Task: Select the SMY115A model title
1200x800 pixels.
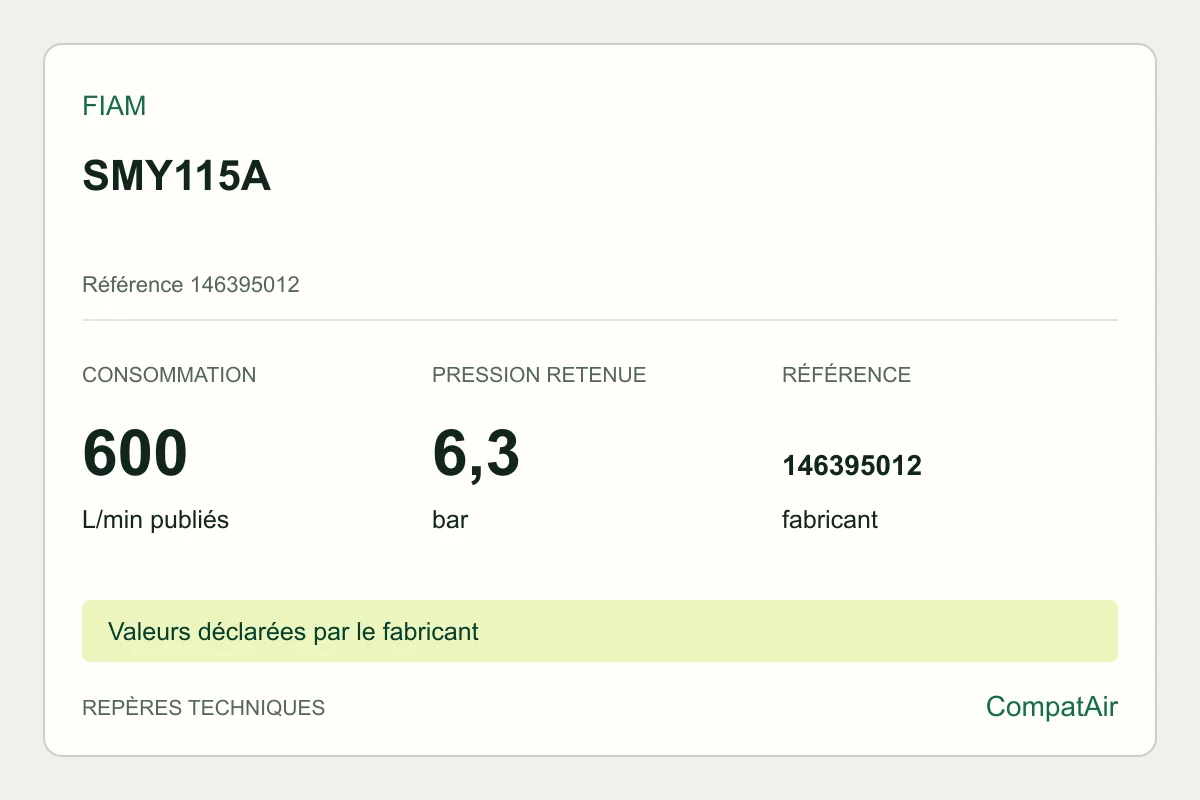Action: tap(176, 177)
